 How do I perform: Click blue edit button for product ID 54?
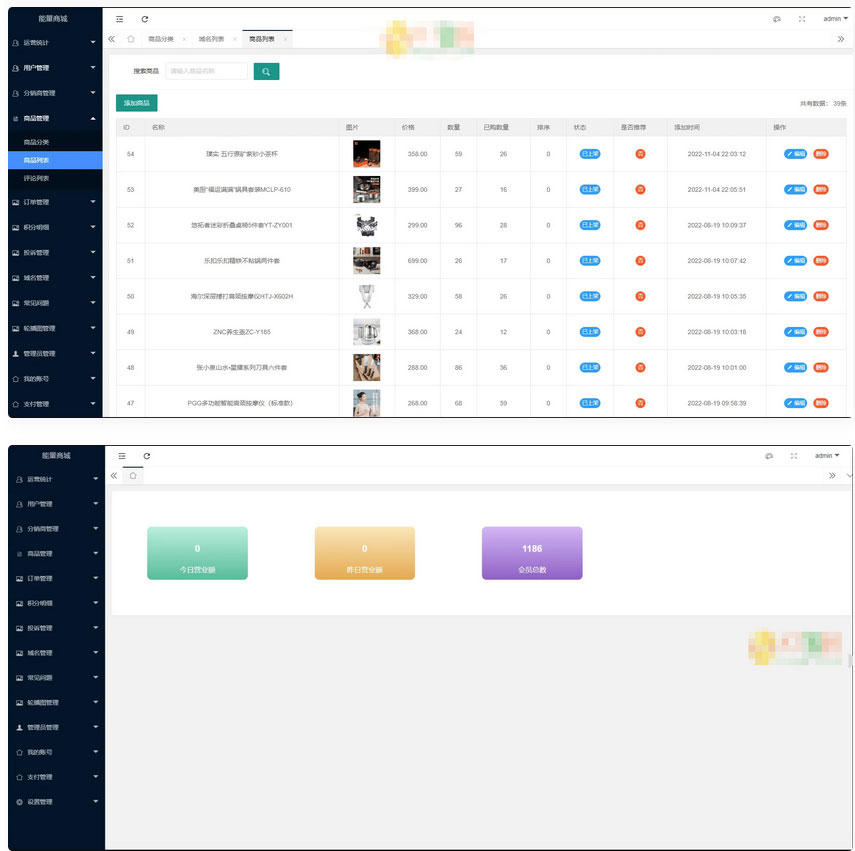[x=795, y=154]
